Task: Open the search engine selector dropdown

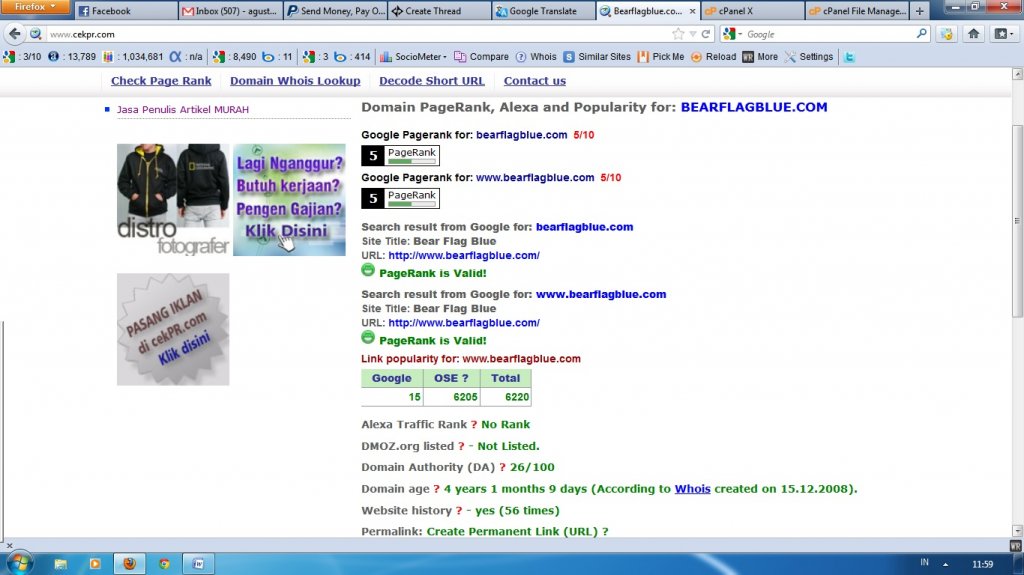Action: (x=733, y=34)
